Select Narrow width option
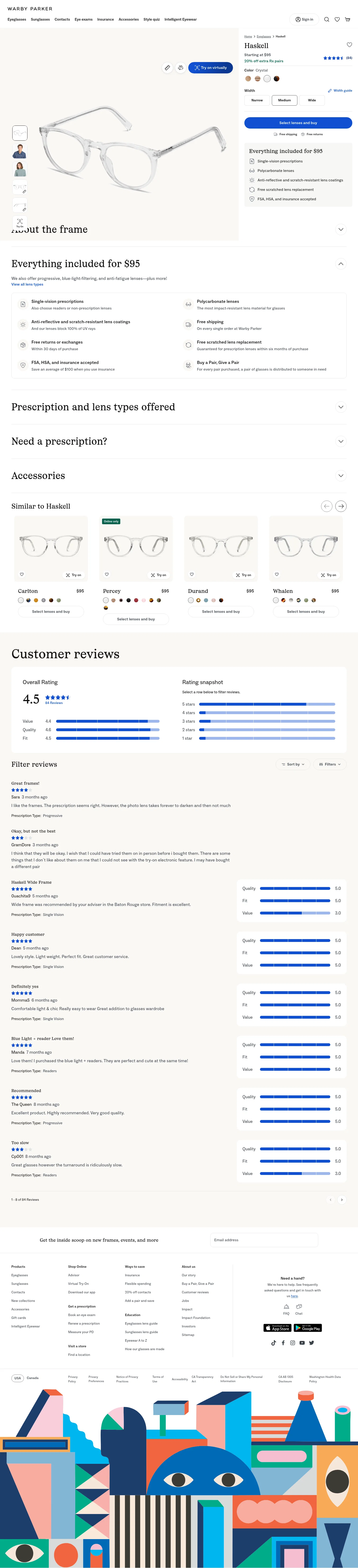Screen dimensions: 358x1568 point(257,100)
